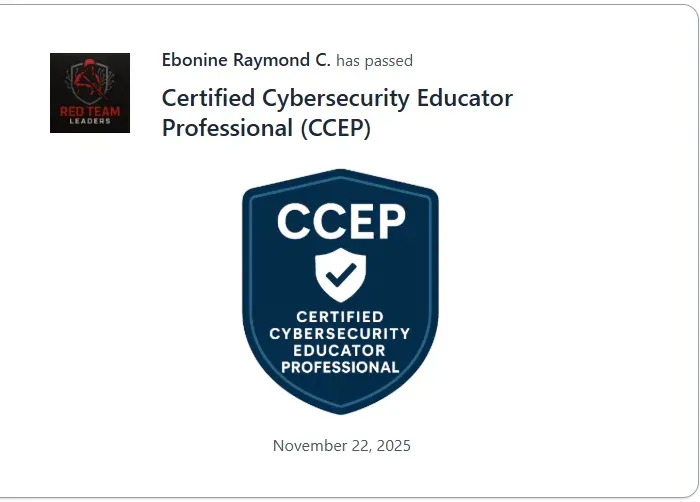This screenshot has height=502, width=700.
Task: Click the Red Team Leaders logo thumbnail
Action: coord(90,93)
